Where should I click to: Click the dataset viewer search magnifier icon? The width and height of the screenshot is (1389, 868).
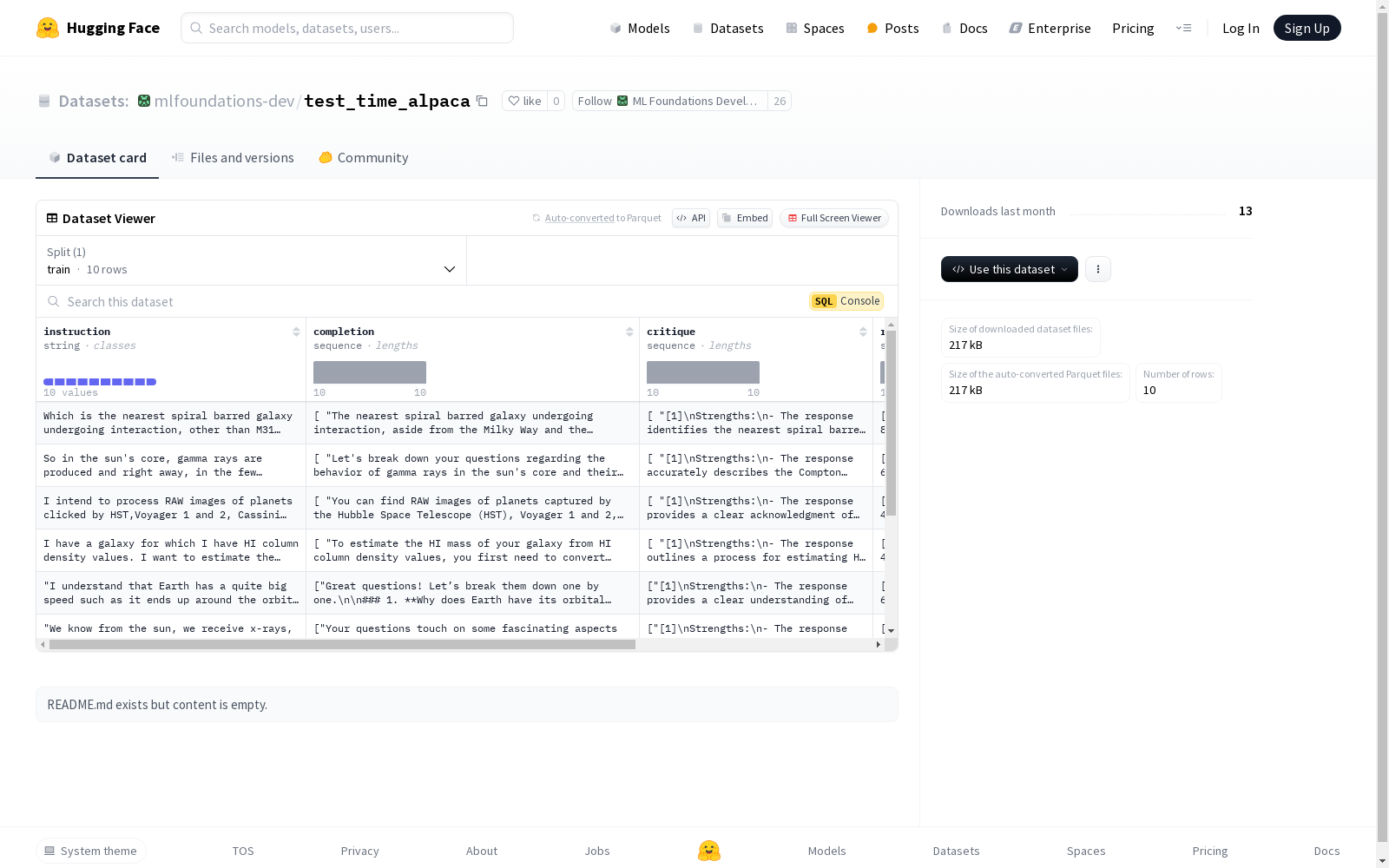[x=53, y=301]
